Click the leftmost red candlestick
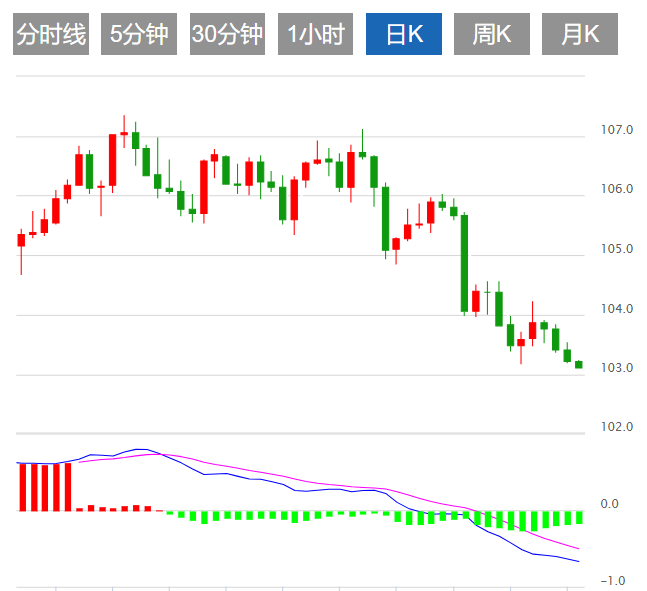 [21, 240]
